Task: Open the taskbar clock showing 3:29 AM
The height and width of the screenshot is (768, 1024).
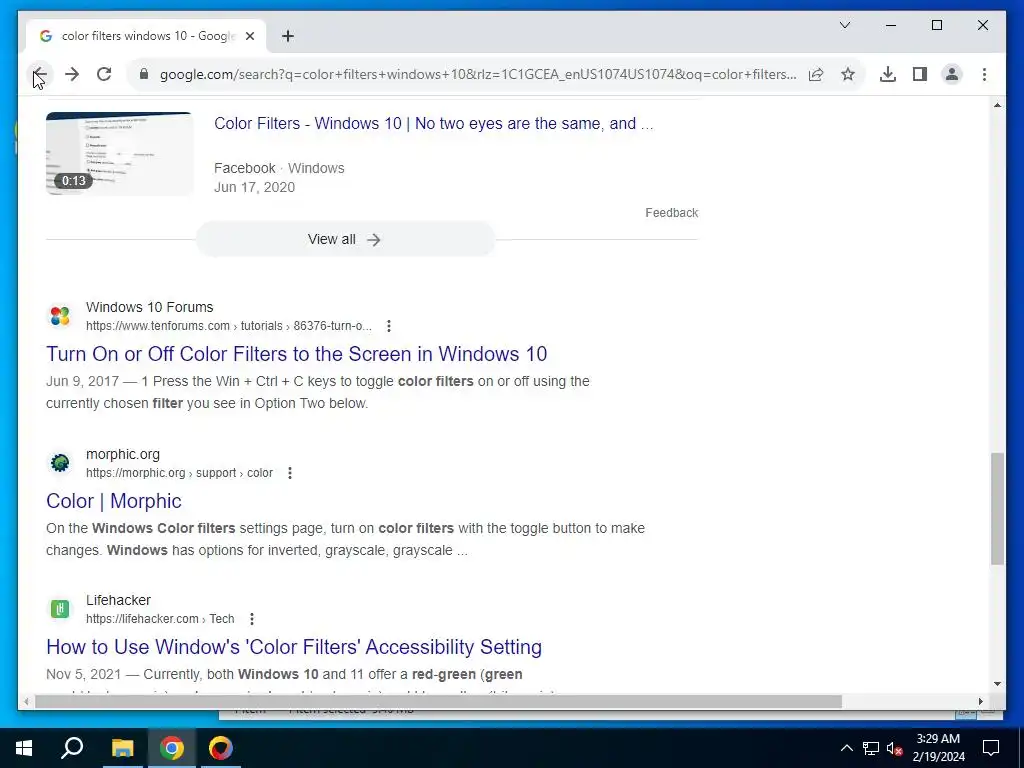Action: (938, 748)
